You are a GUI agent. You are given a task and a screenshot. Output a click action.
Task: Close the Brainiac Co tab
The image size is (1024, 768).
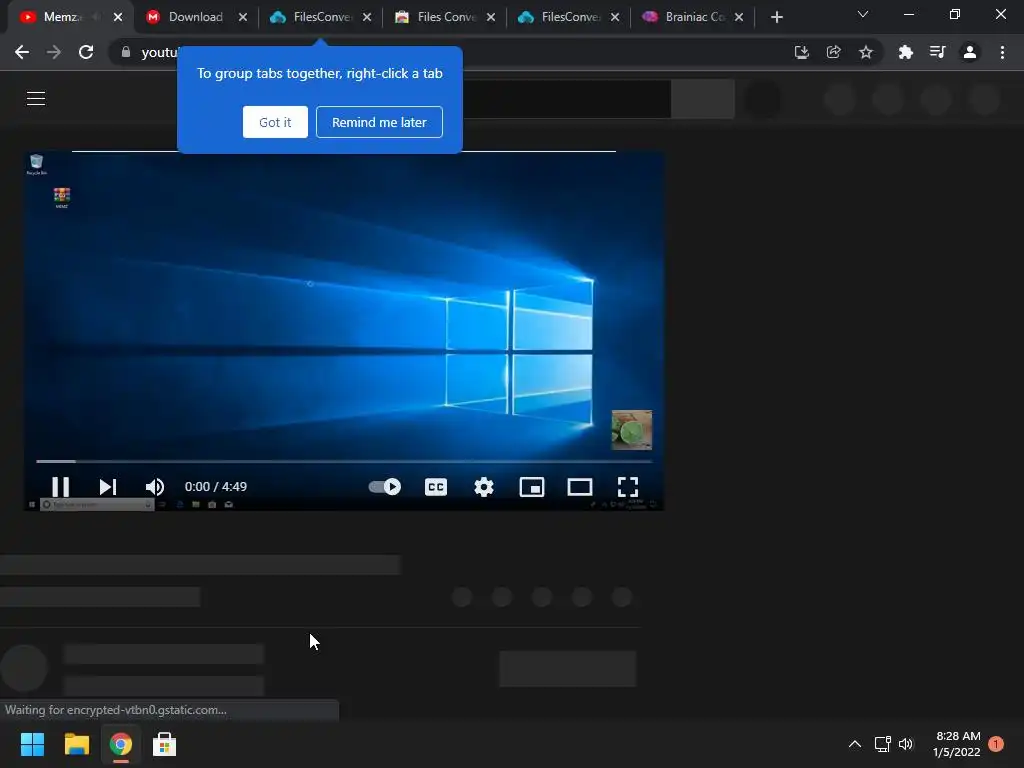739,17
